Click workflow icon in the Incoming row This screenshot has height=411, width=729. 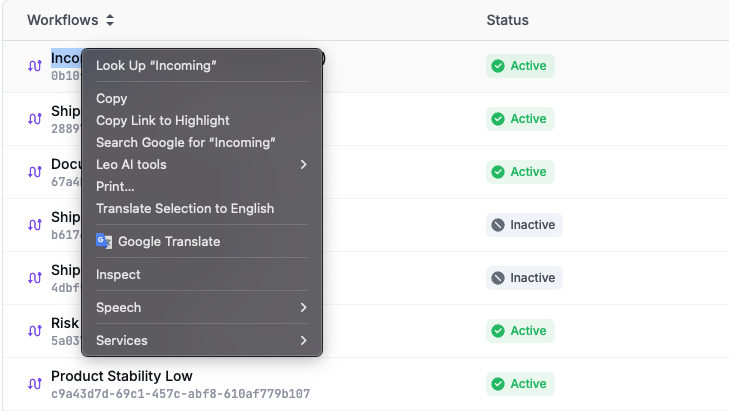pyautogui.click(x=35, y=66)
